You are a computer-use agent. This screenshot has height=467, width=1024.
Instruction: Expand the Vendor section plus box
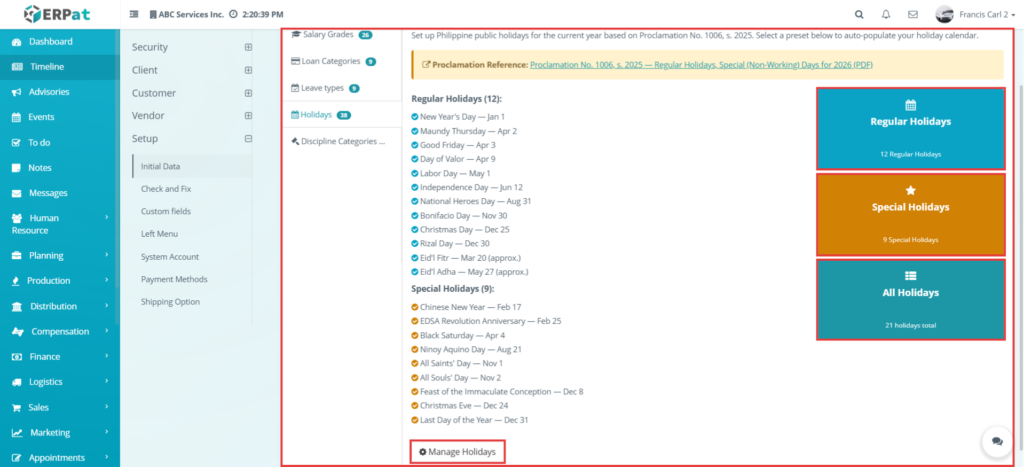click(x=248, y=116)
